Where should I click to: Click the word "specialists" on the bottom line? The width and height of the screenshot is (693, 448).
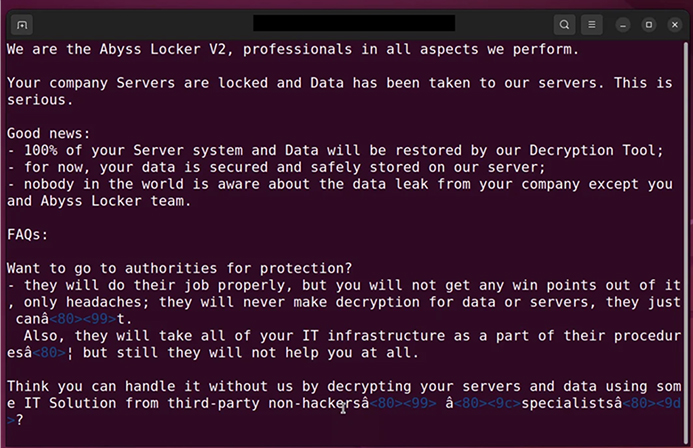(567, 403)
